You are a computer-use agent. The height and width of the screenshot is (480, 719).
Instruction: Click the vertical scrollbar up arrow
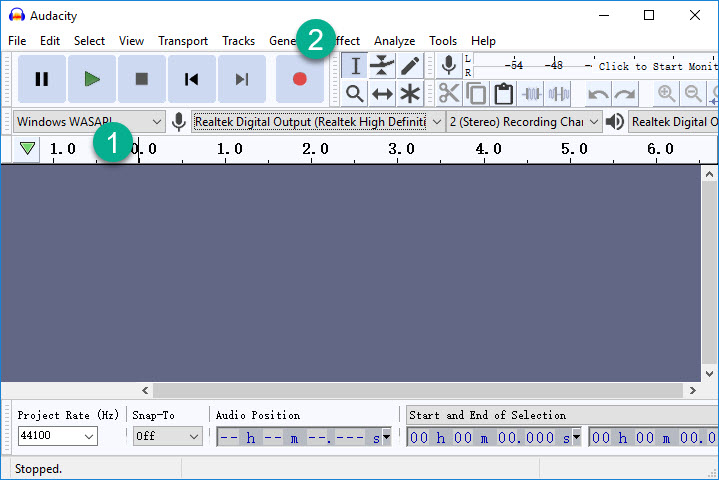pyautogui.click(x=709, y=174)
